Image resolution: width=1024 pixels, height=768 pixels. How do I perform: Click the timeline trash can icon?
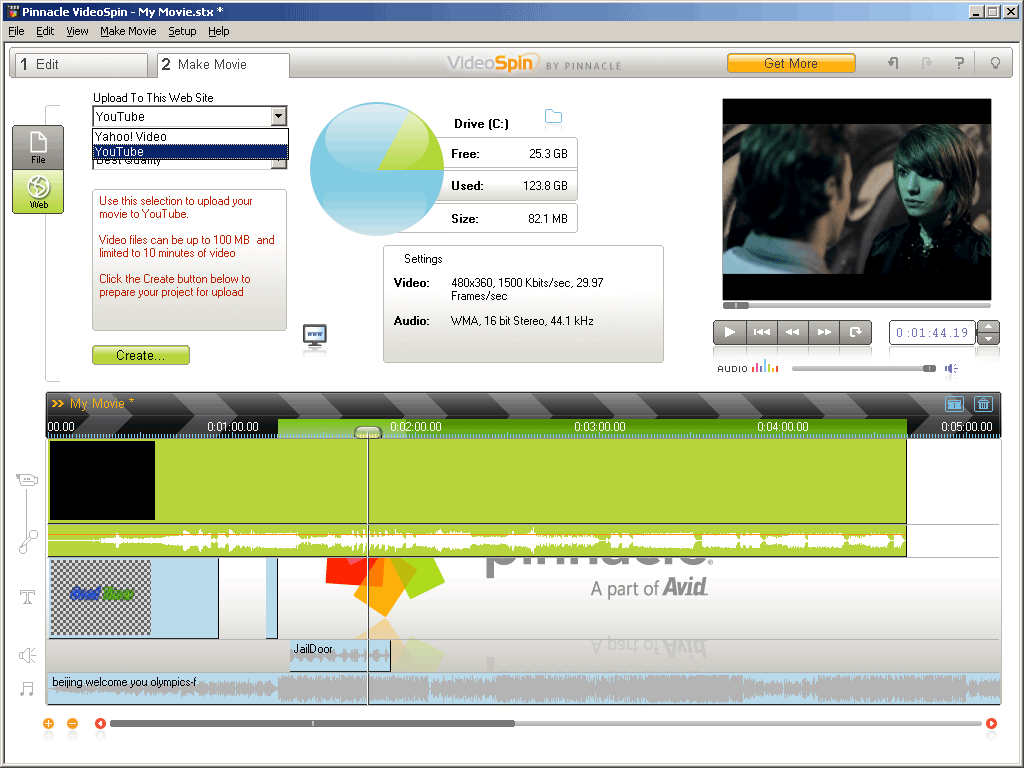tap(984, 404)
